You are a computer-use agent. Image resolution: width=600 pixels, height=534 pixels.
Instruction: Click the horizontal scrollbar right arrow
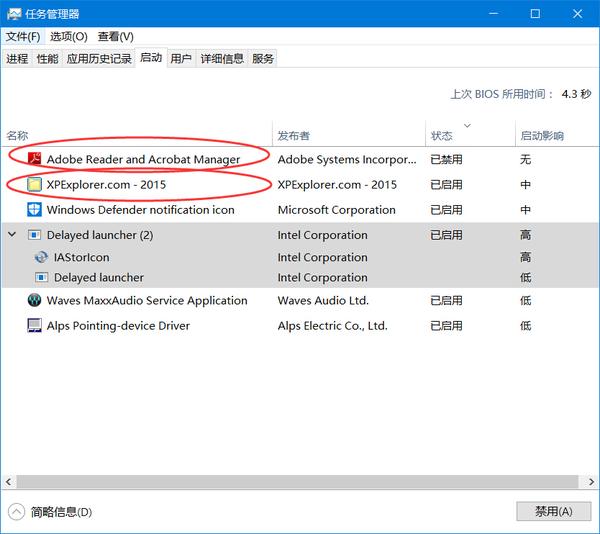tap(591, 482)
